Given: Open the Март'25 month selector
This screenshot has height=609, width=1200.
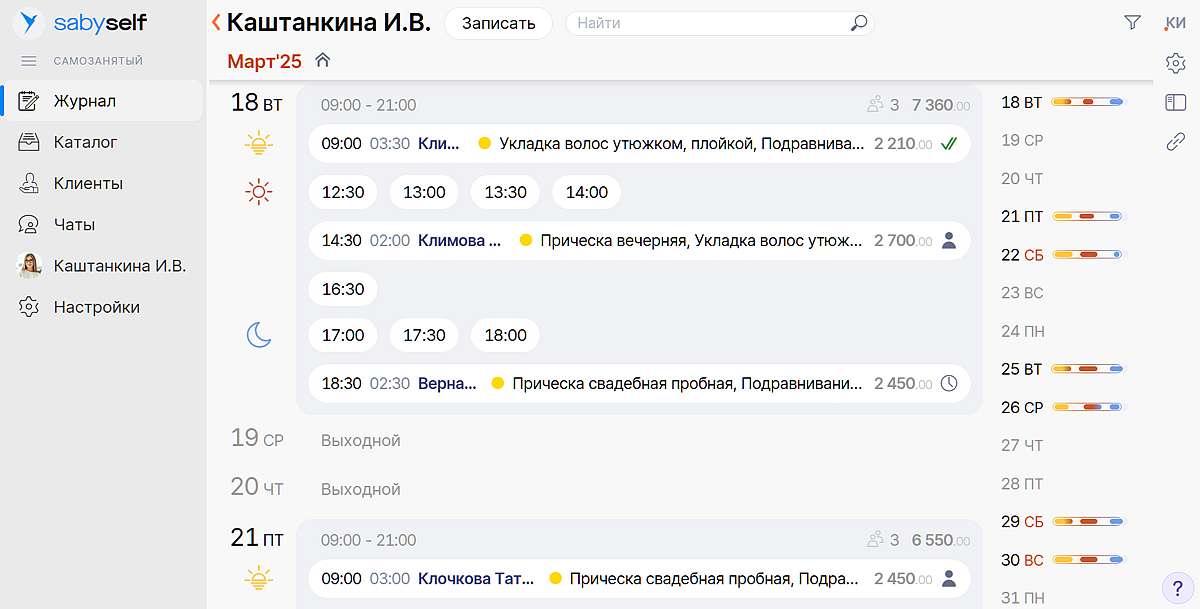Looking at the screenshot, I should tap(264, 62).
